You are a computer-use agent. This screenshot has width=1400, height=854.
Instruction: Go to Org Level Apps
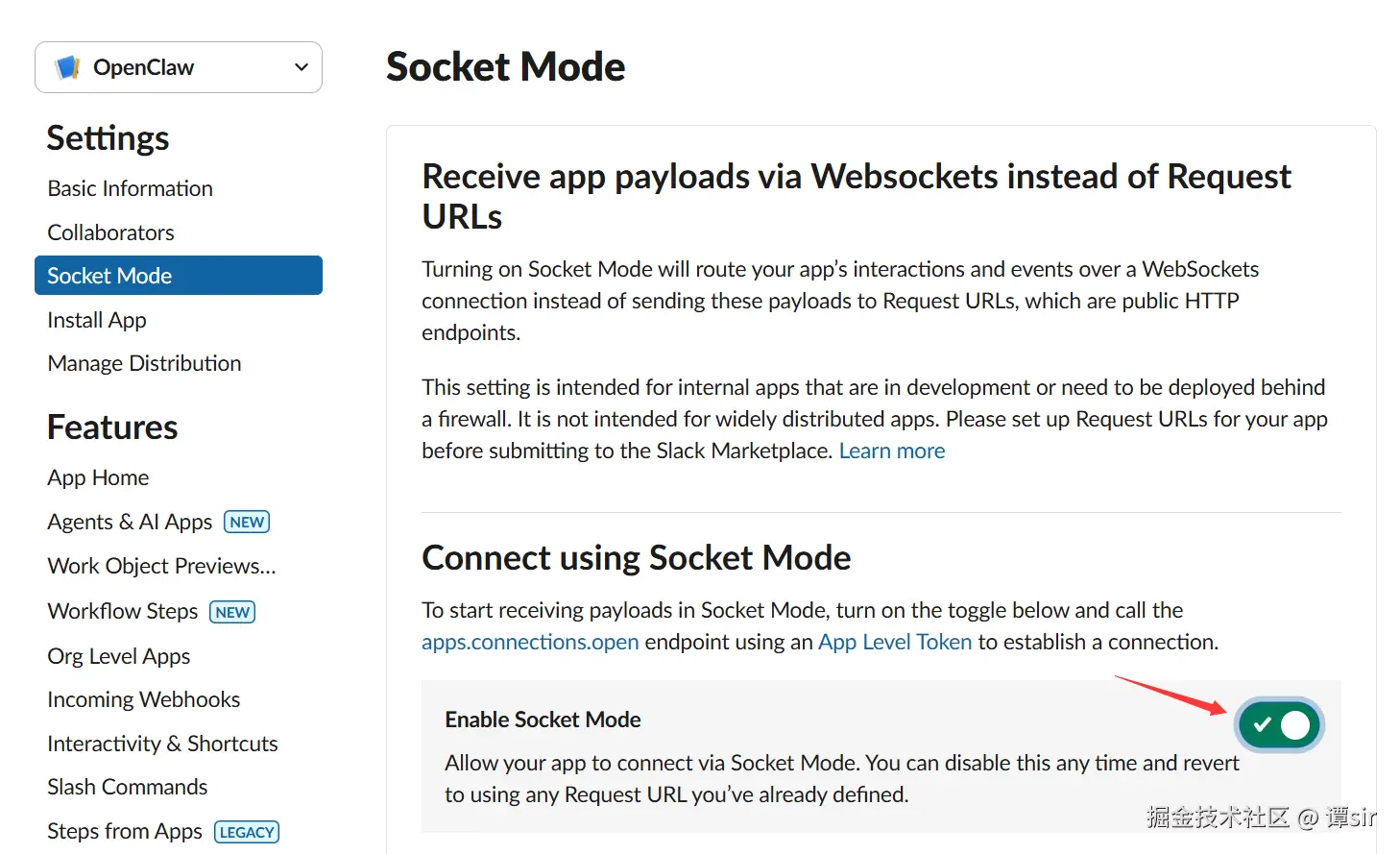pos(119,656)
